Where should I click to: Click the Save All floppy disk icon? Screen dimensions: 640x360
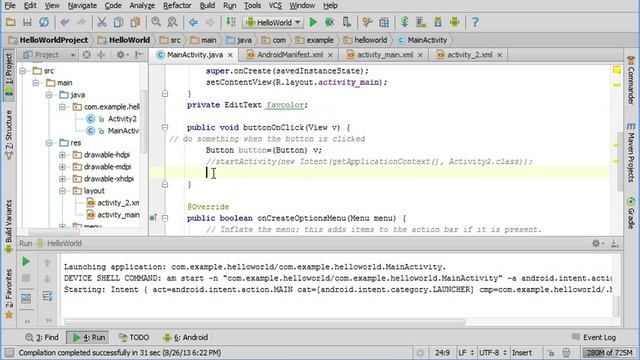(27, 22)
